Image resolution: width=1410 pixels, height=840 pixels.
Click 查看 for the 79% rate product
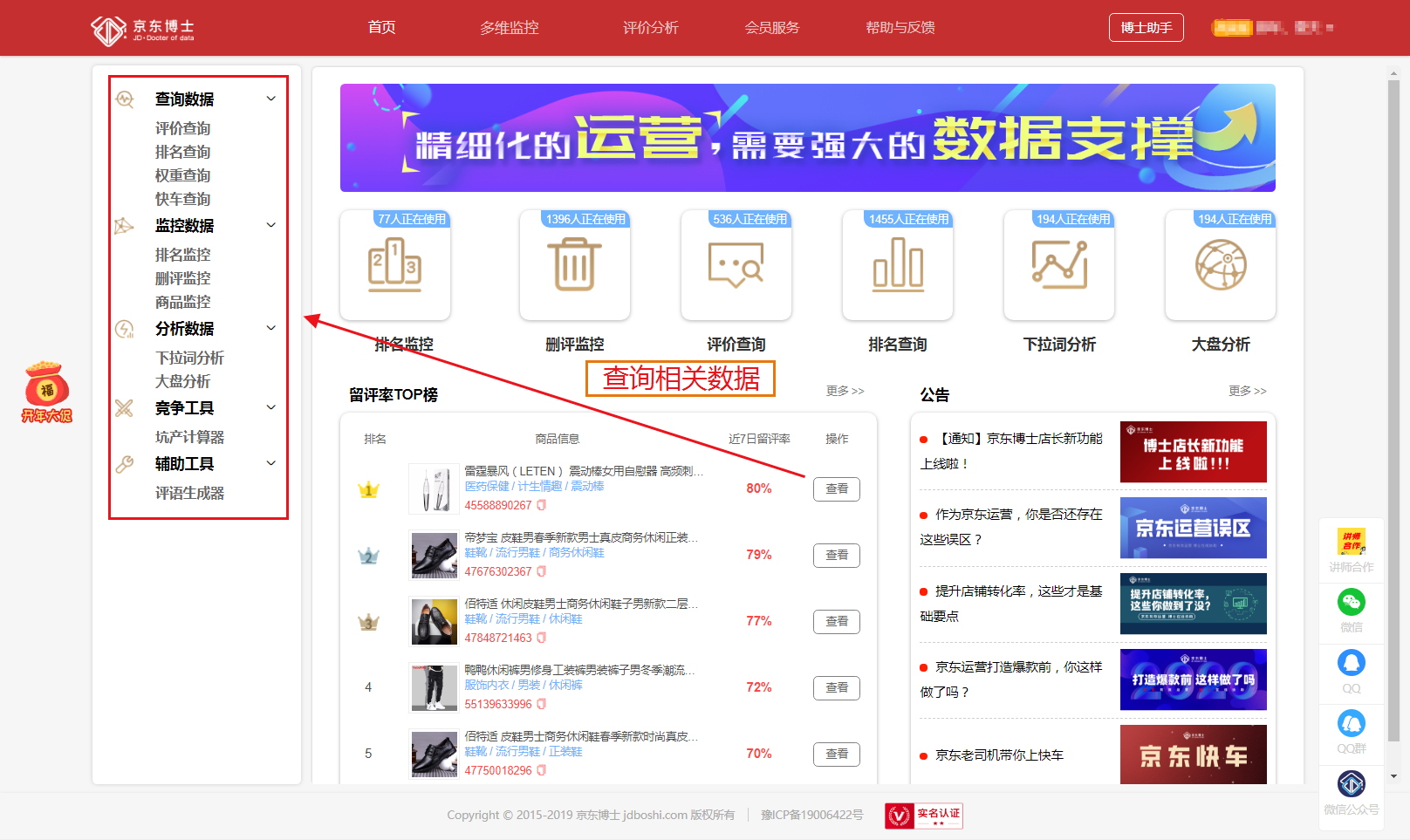pos(837,556)
